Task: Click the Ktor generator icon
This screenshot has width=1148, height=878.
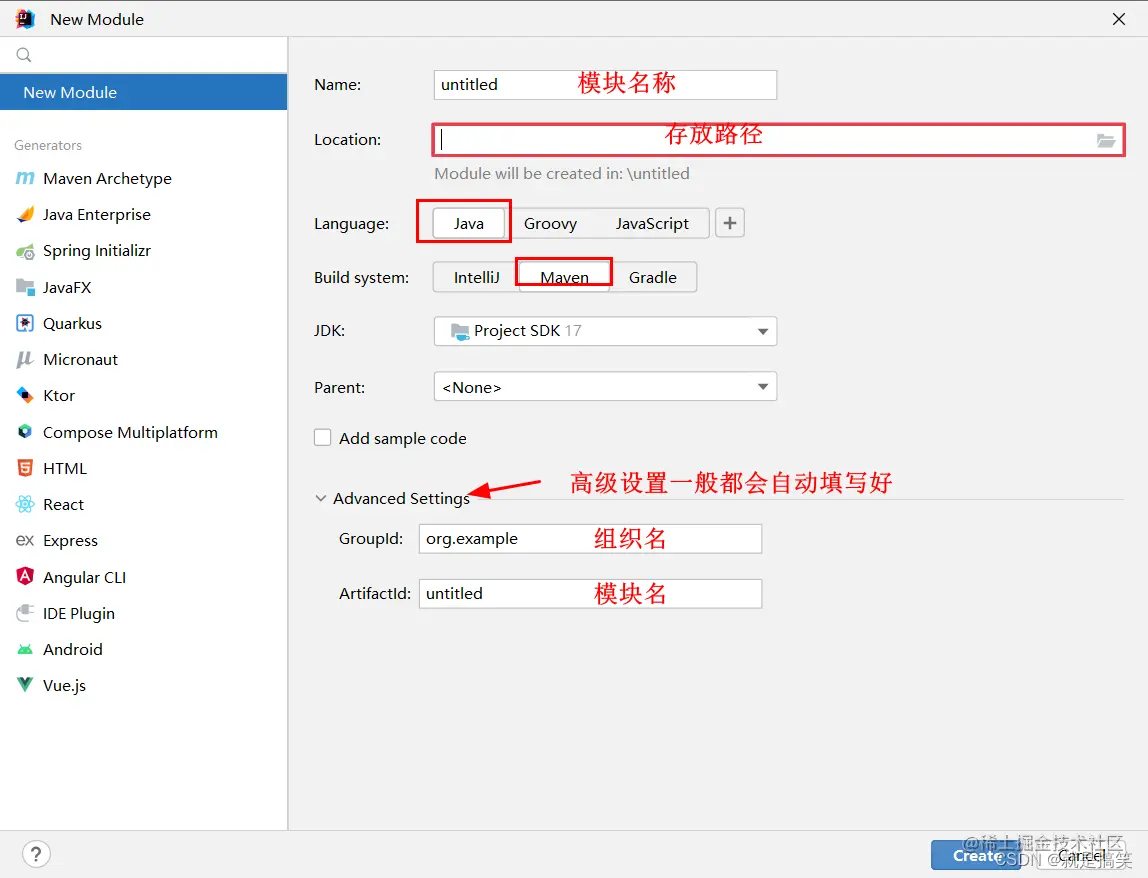Action: (25, 395)
